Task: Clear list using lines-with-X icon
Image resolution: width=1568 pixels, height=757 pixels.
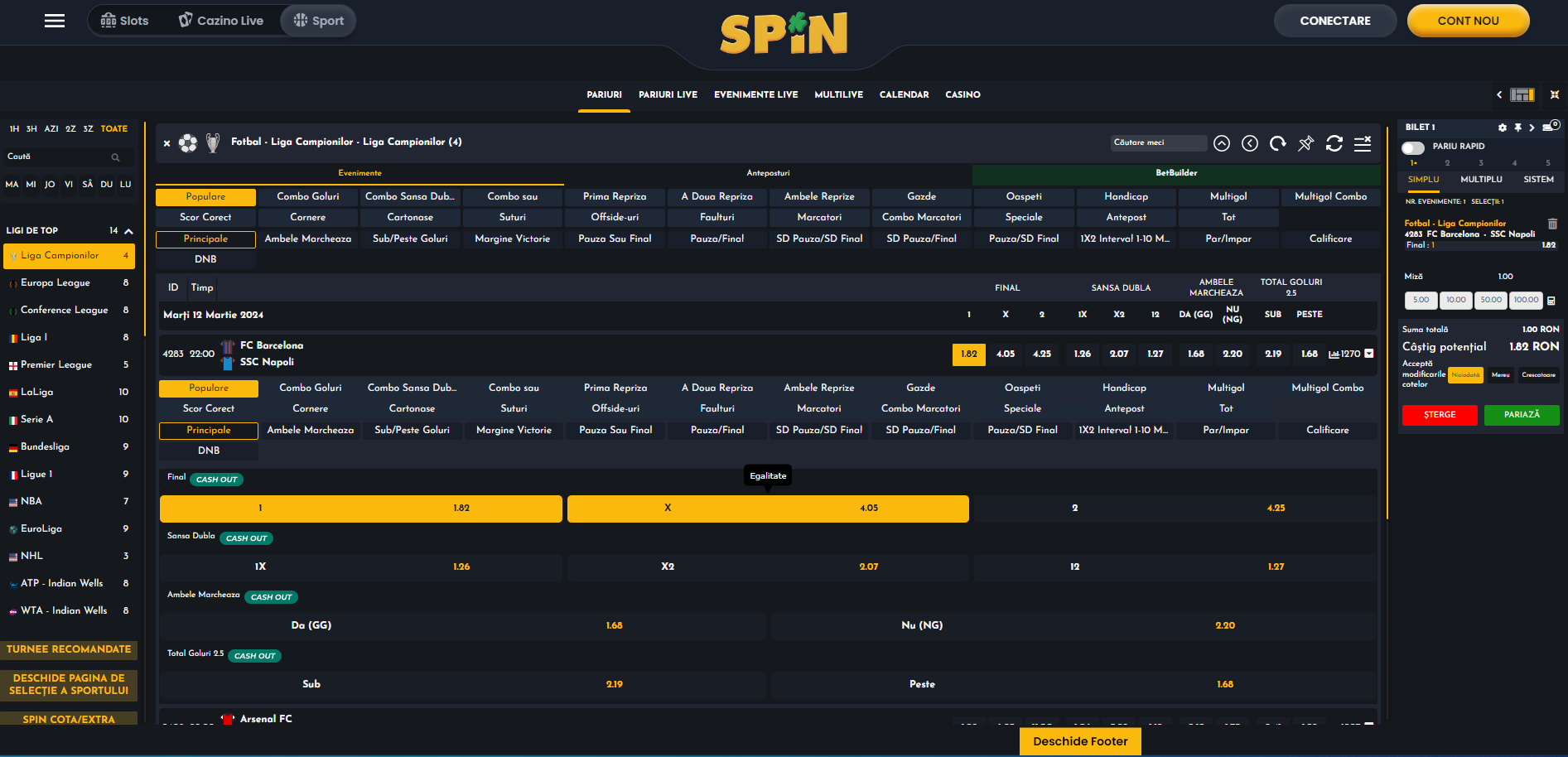Action: click(x=1363, y=143)
